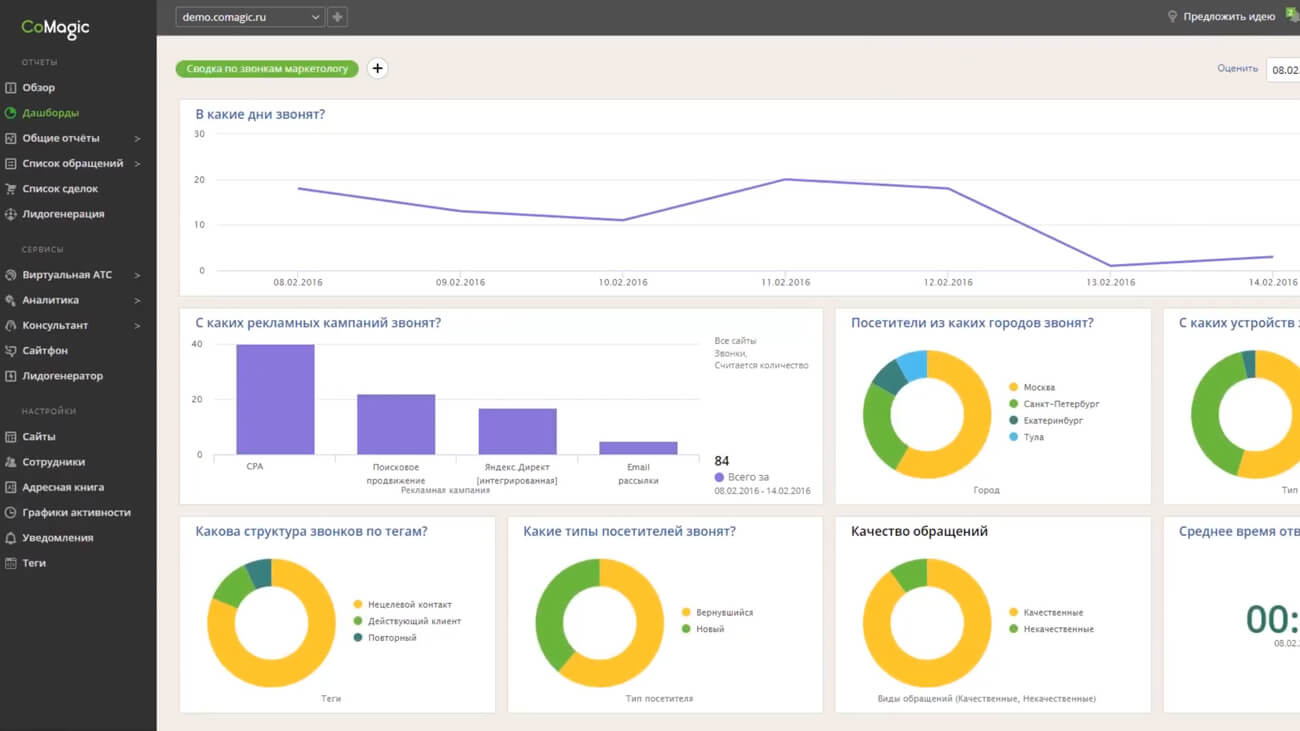Toggle the Москва legend entry

click(1038, 387)
